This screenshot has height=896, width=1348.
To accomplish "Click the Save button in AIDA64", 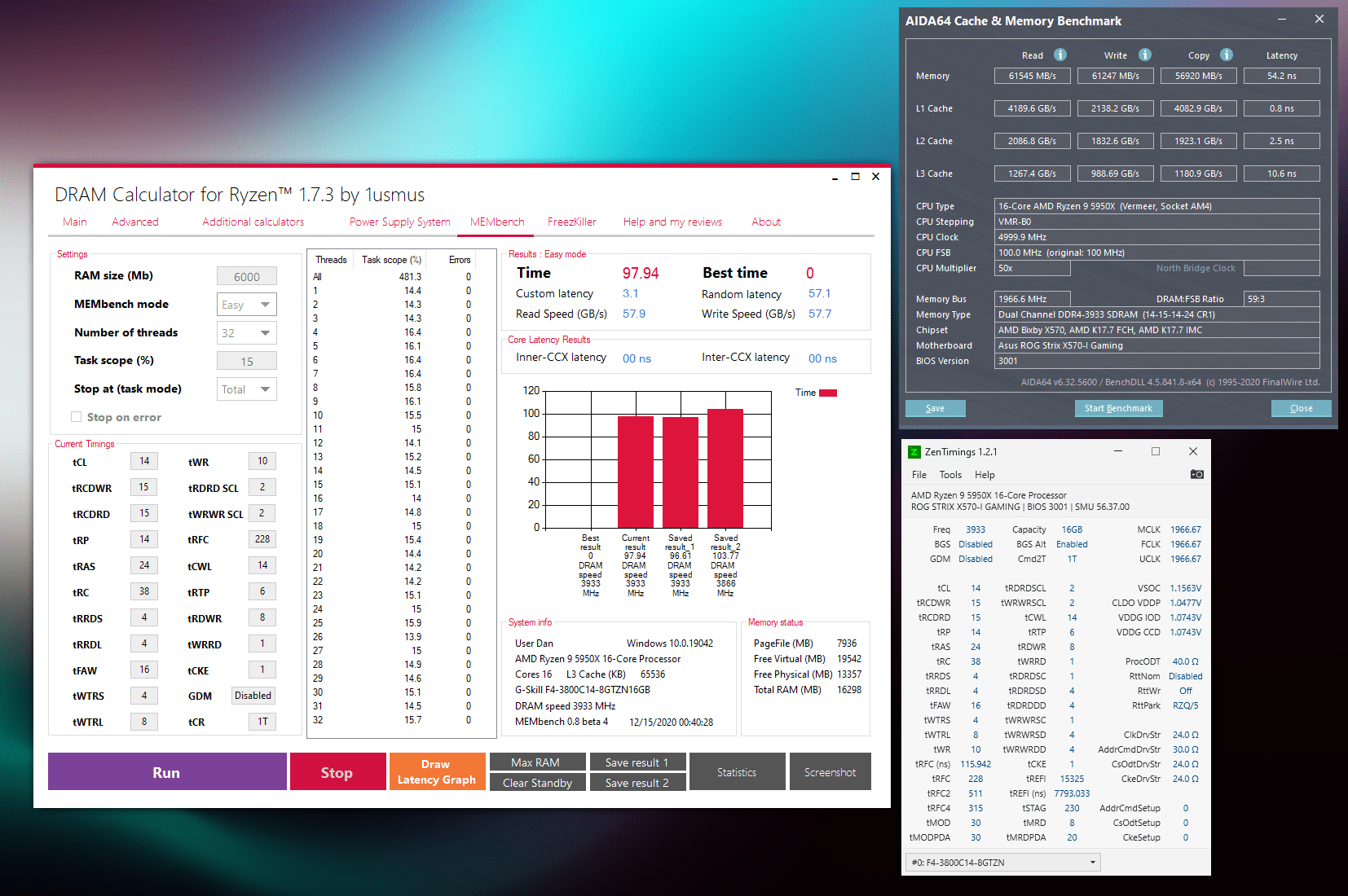I will coord(936,408).
